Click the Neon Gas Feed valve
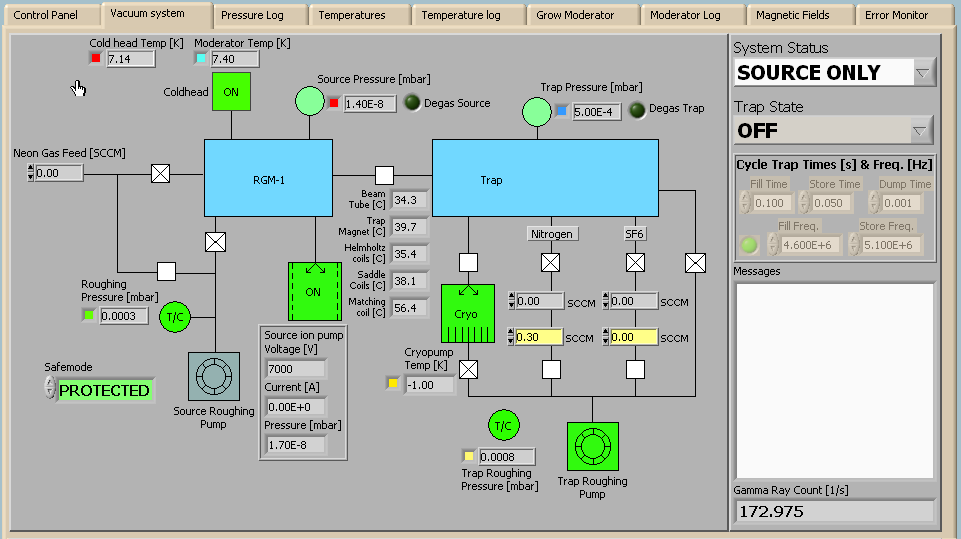Viewport: 961px width, 539px height. point(160,173)
